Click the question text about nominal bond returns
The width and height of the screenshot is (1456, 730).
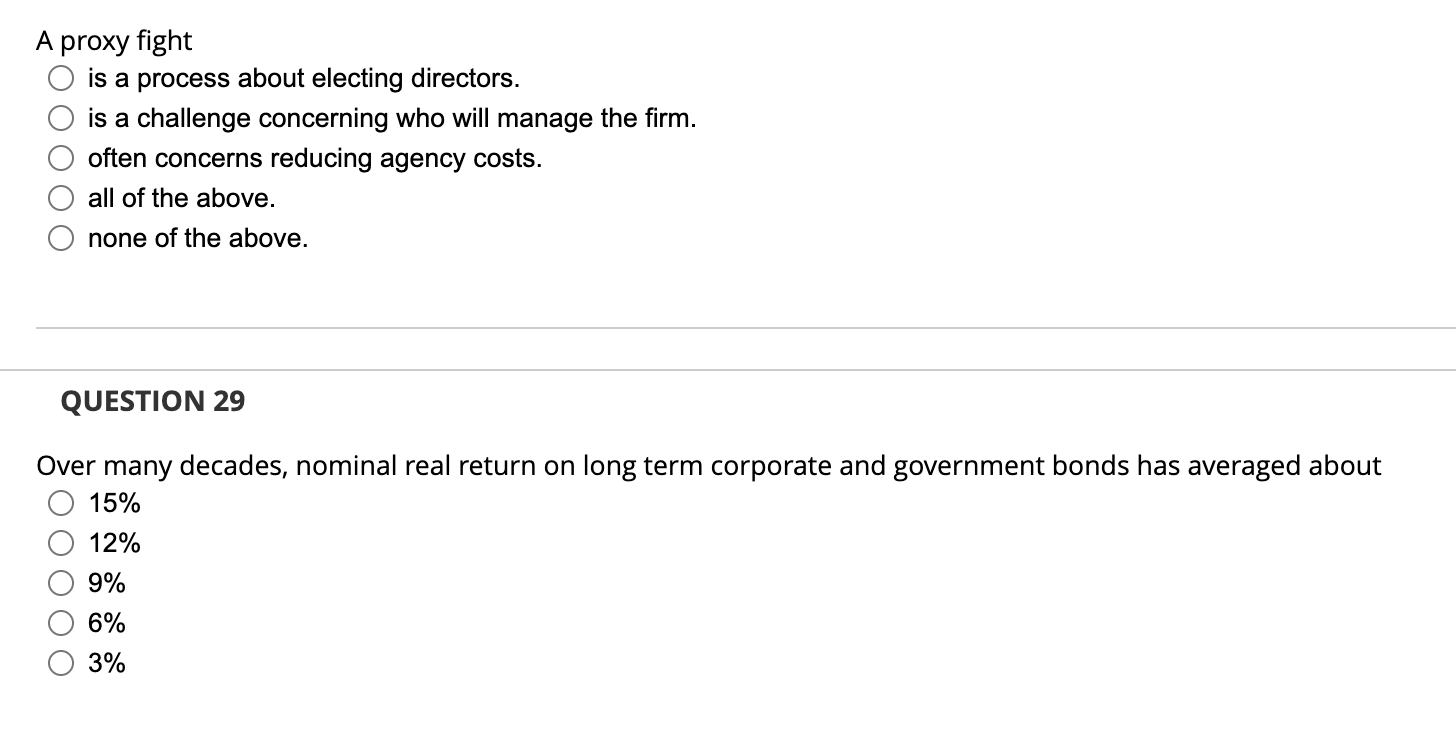[x=708, y=464]
